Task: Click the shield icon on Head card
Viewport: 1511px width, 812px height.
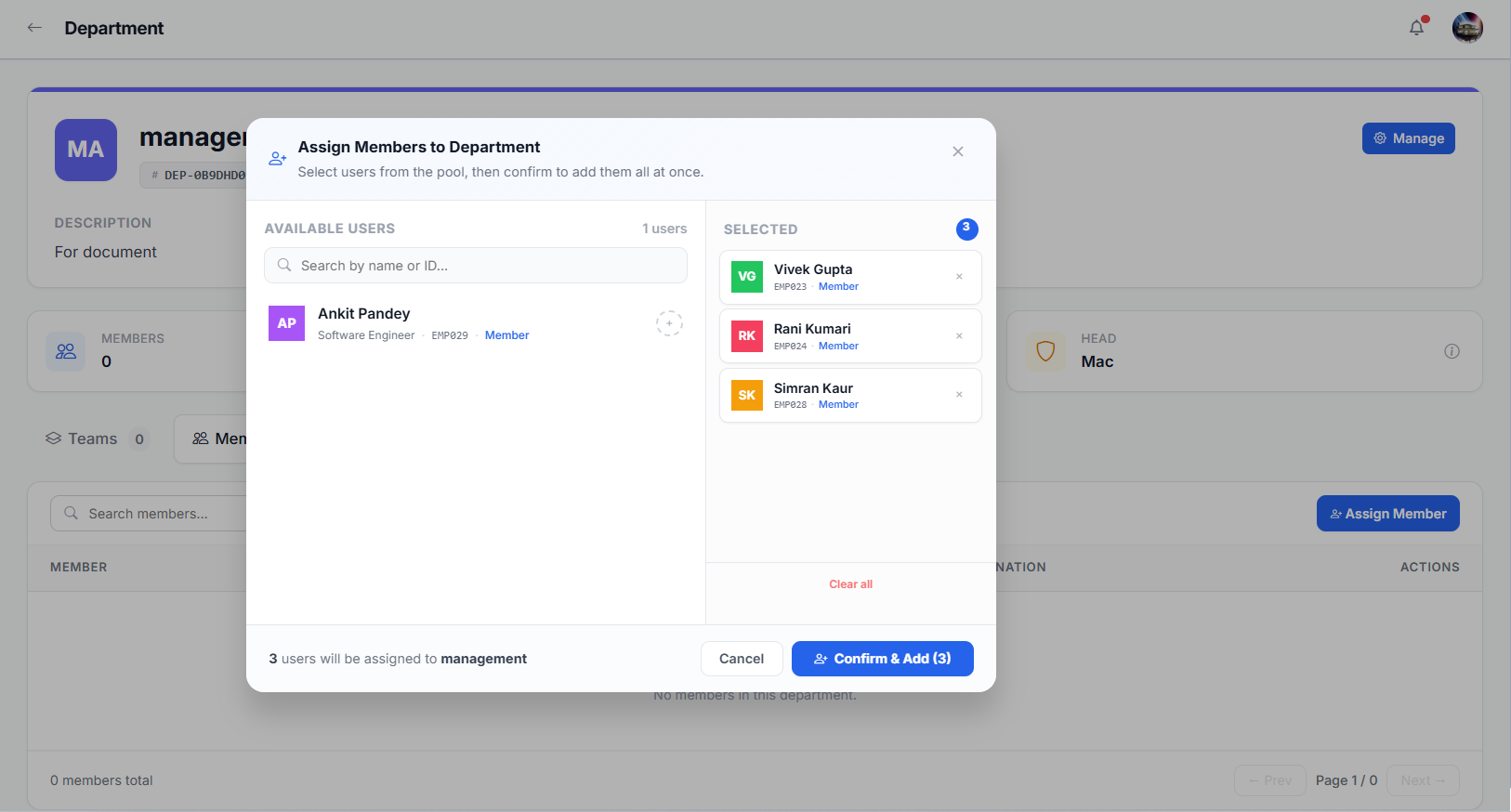Action: click(1045, 351)
